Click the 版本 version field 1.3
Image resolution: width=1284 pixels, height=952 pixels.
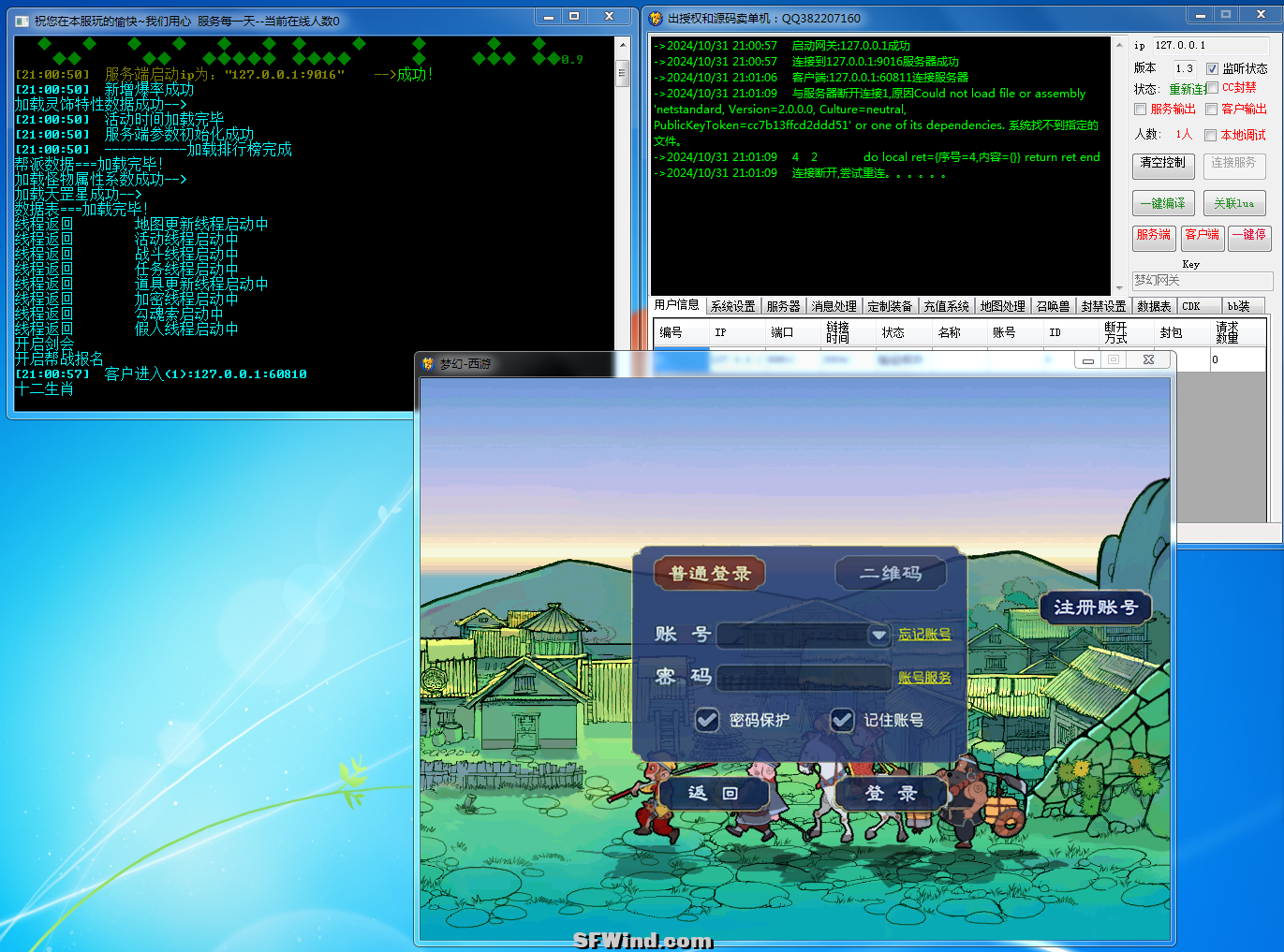pos(1185,68)
